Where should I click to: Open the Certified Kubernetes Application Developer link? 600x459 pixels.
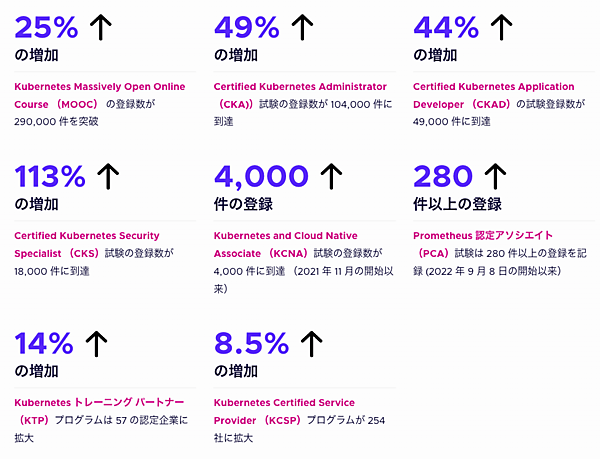[x=493, y=87]
